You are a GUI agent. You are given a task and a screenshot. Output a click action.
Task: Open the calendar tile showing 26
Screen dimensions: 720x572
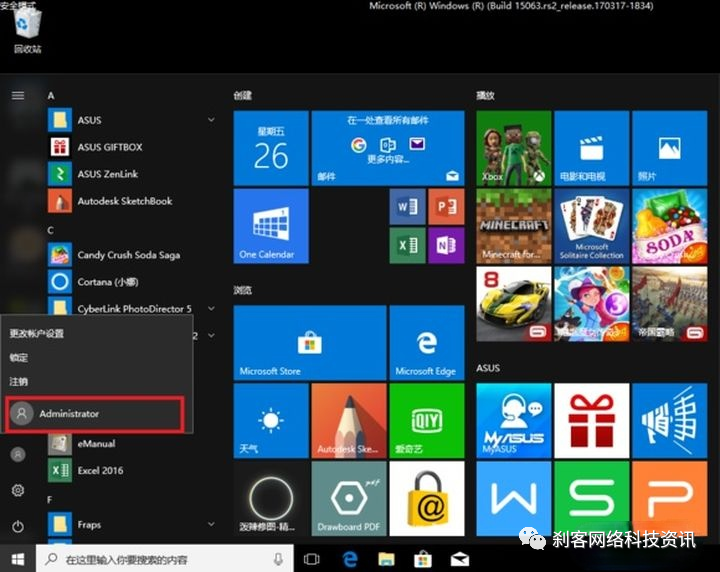coord(271,148)
